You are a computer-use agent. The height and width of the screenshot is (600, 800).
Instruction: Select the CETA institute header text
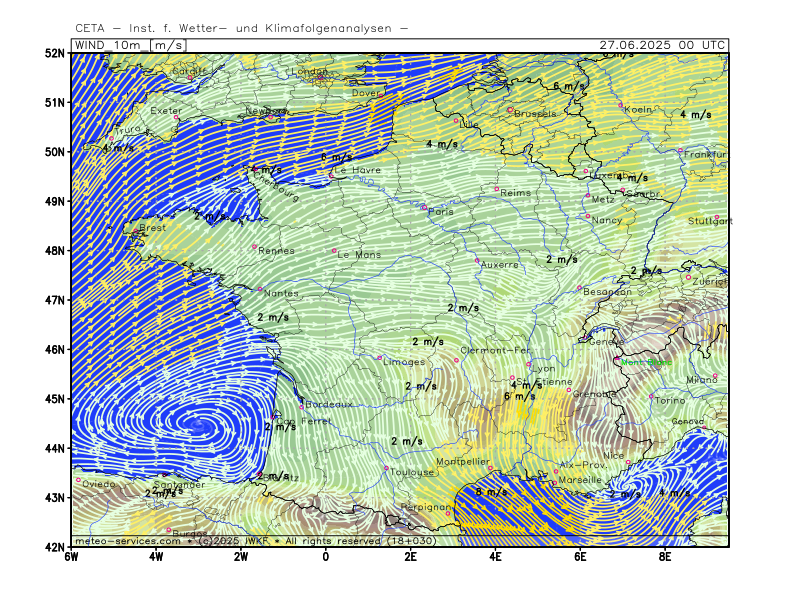coord(242,29)
